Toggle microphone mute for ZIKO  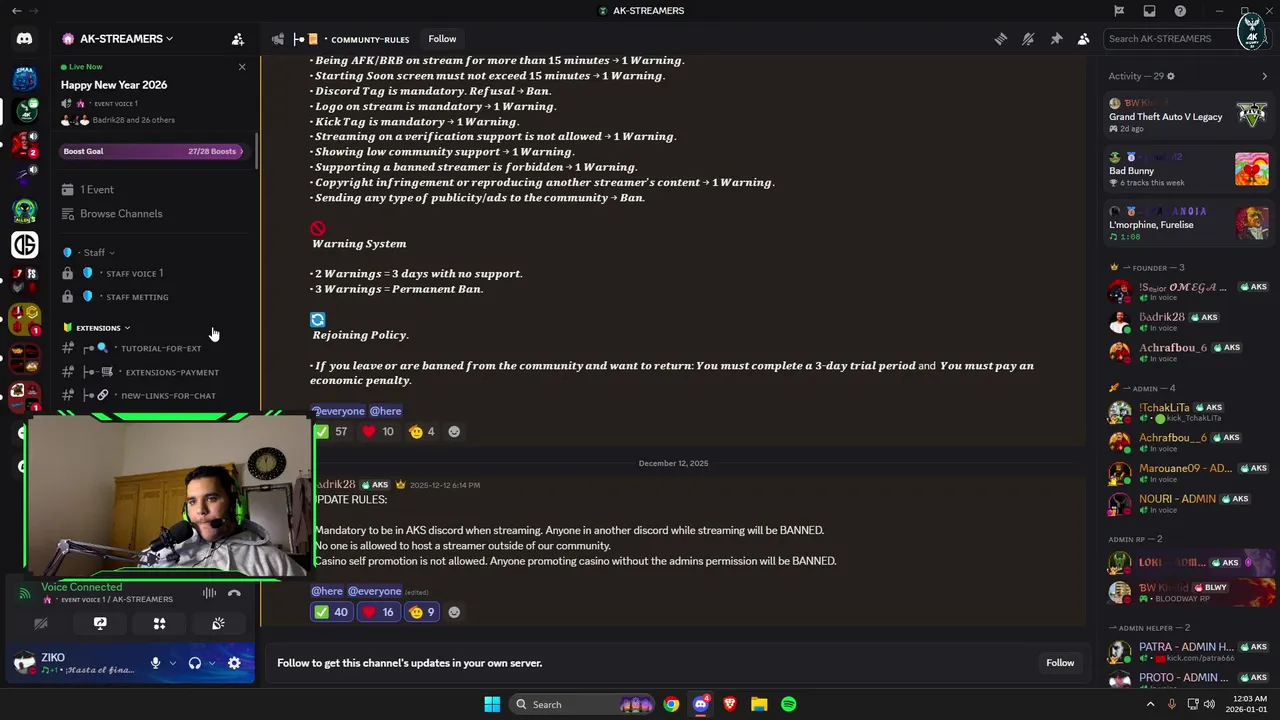(155, 663)
